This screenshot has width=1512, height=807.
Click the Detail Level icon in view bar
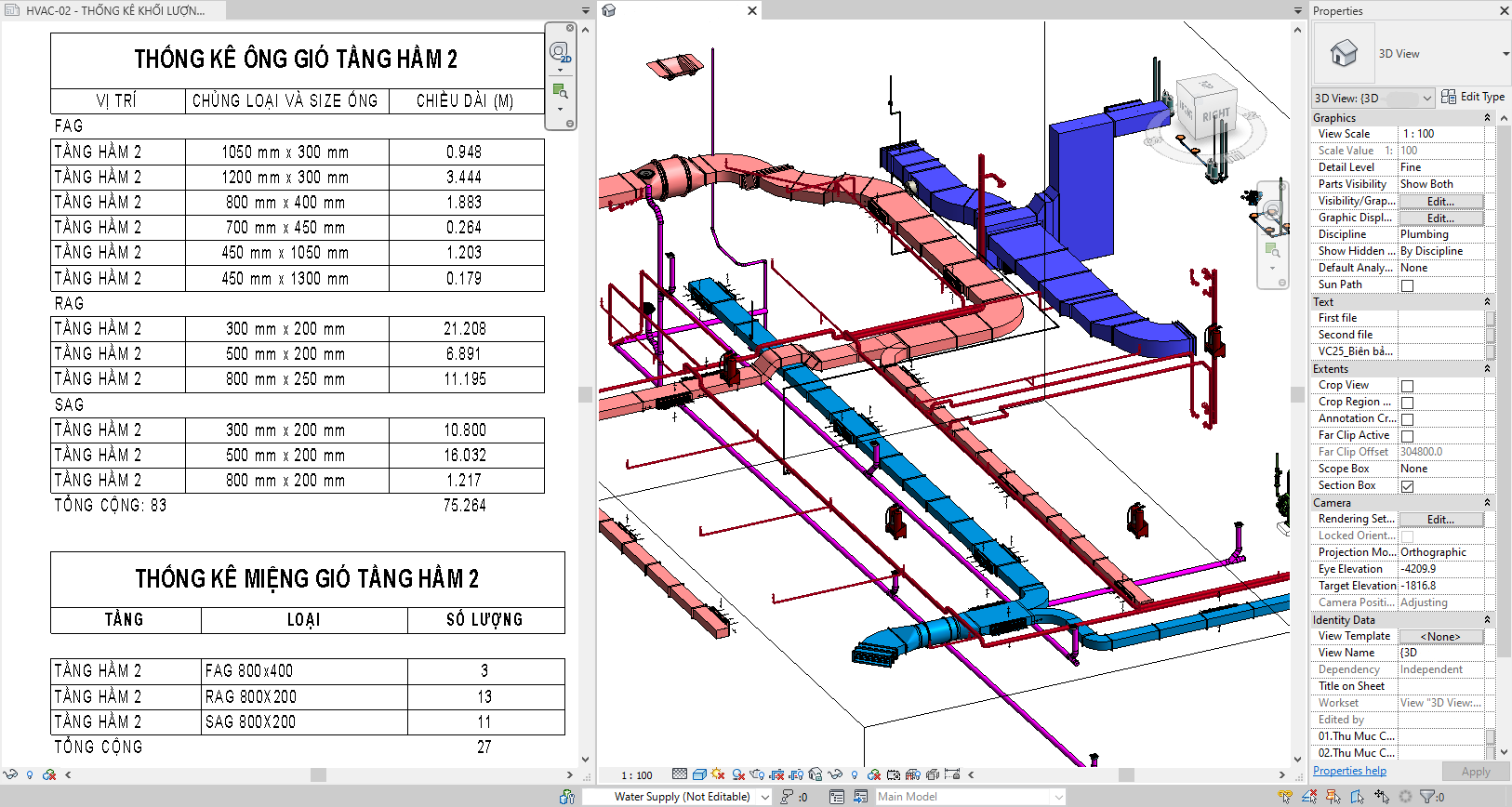point(680,774)
